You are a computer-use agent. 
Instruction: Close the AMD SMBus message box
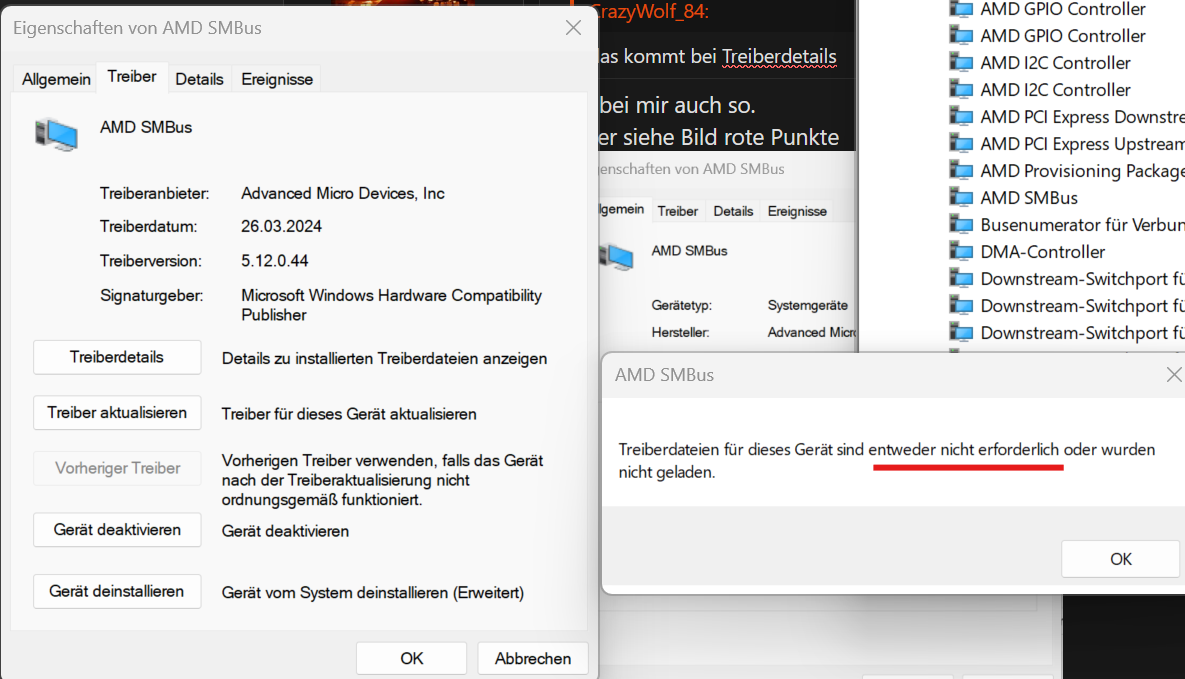pyautogui.click(x=1173, y=374)
